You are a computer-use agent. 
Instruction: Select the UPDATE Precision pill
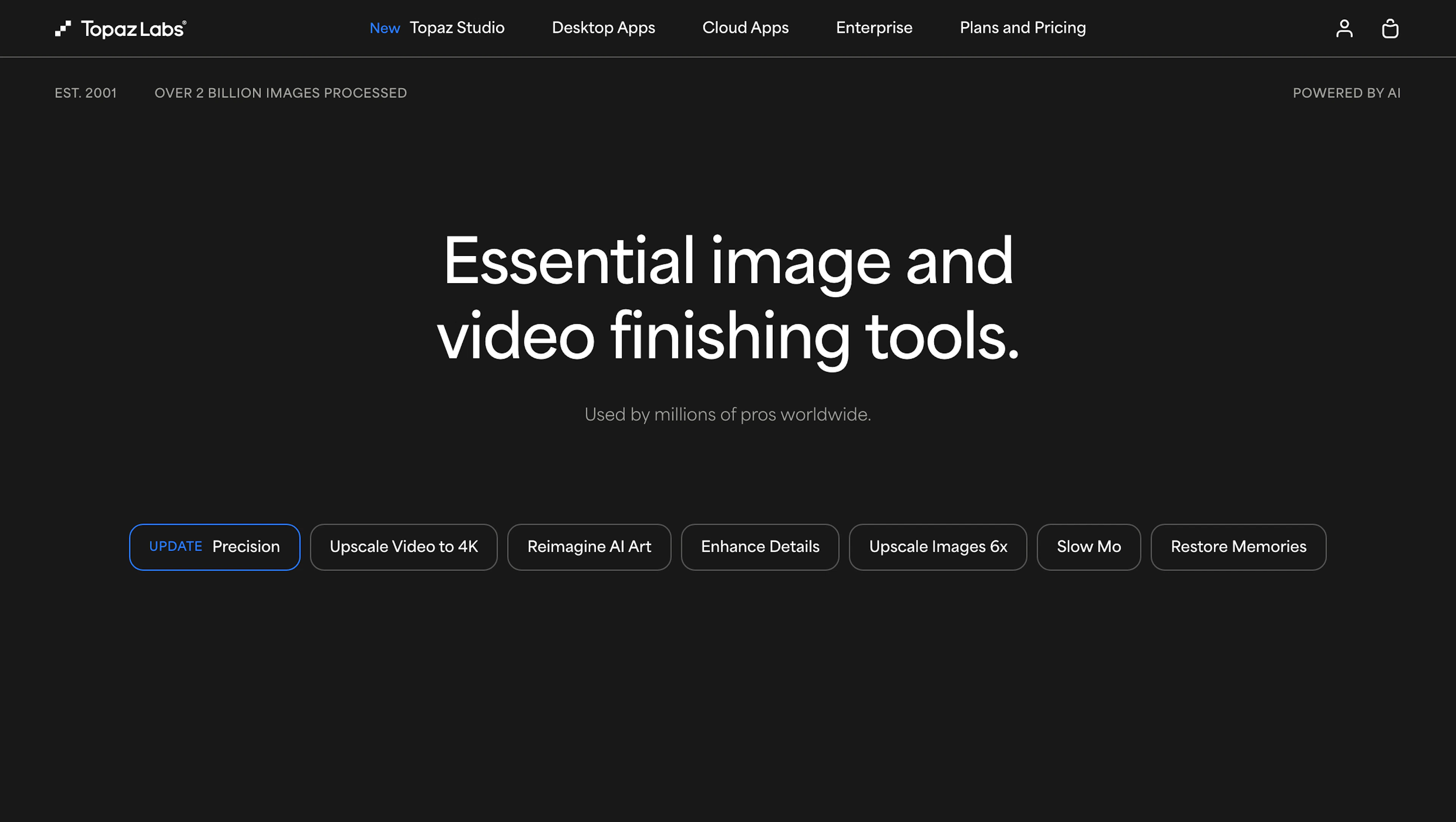(214, 546)
